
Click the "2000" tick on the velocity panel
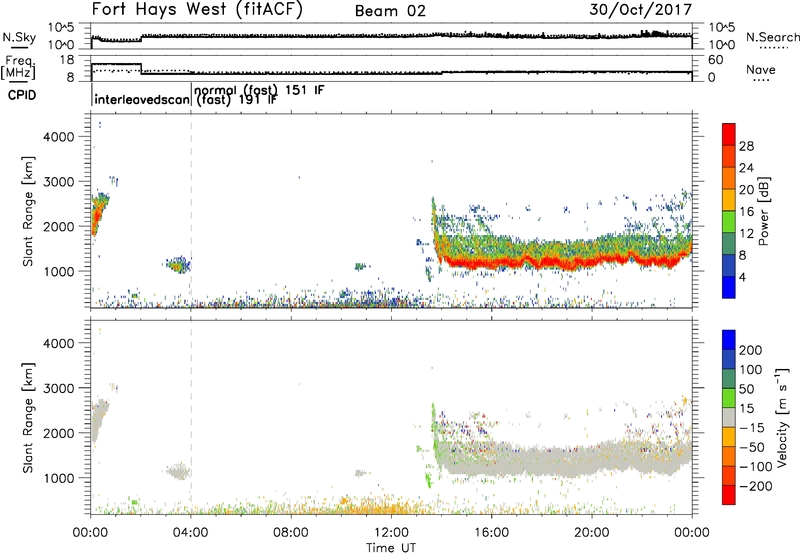[59, 433]
